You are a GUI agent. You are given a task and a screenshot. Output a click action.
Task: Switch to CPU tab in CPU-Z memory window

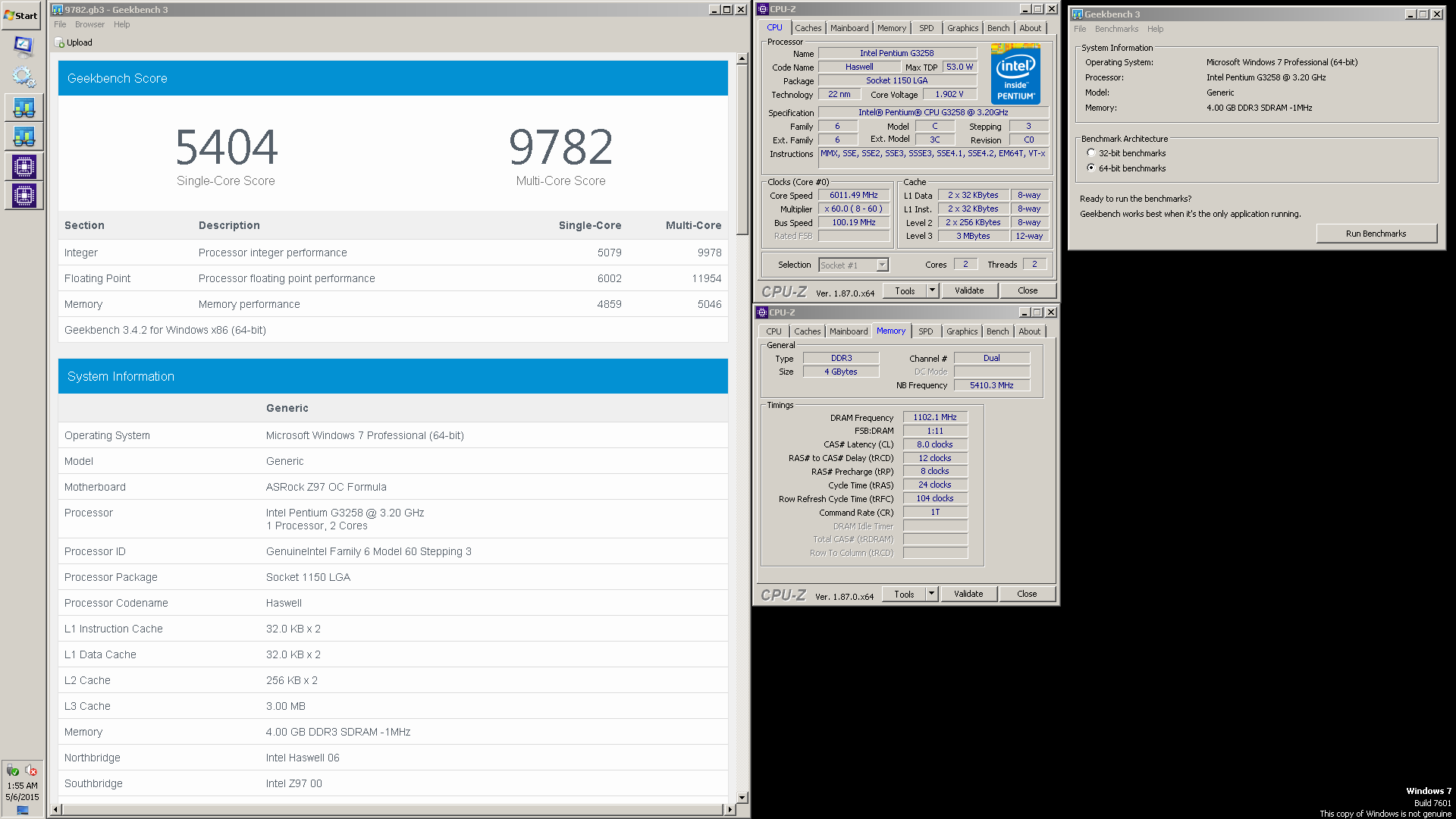point(773,331)
